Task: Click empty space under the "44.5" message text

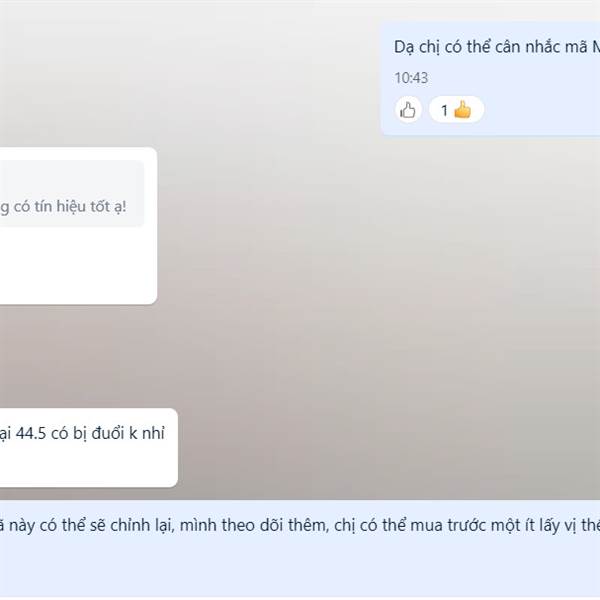Action: coord(86,465)
